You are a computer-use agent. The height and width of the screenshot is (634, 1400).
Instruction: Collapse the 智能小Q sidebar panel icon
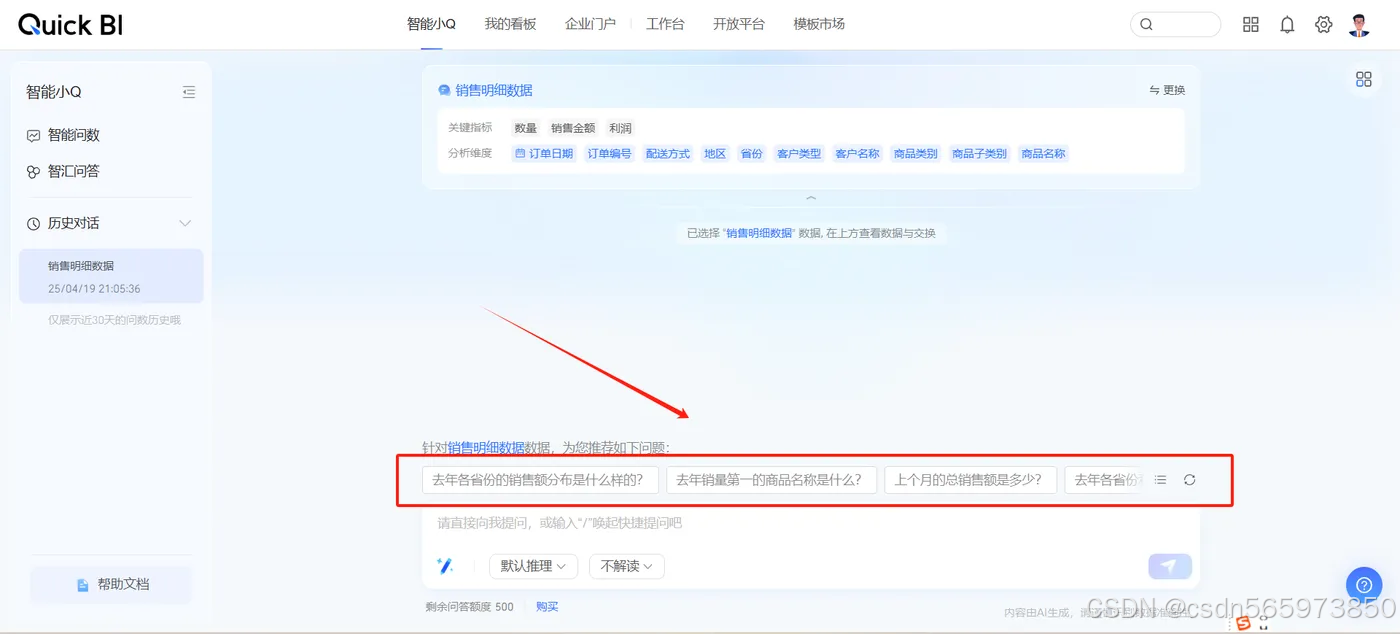[x=189, y=92]
